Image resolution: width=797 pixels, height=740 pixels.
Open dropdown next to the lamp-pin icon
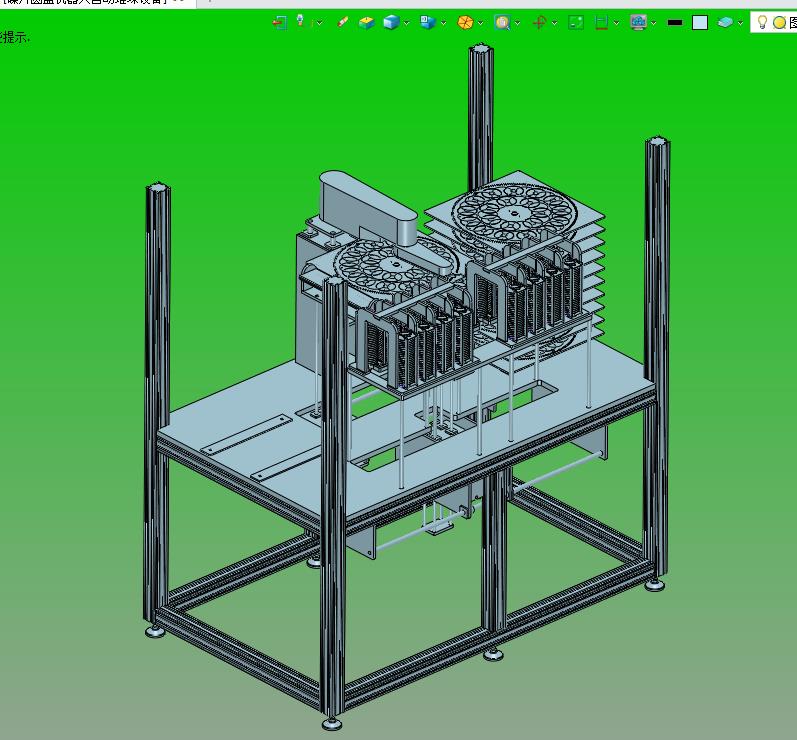319,23
